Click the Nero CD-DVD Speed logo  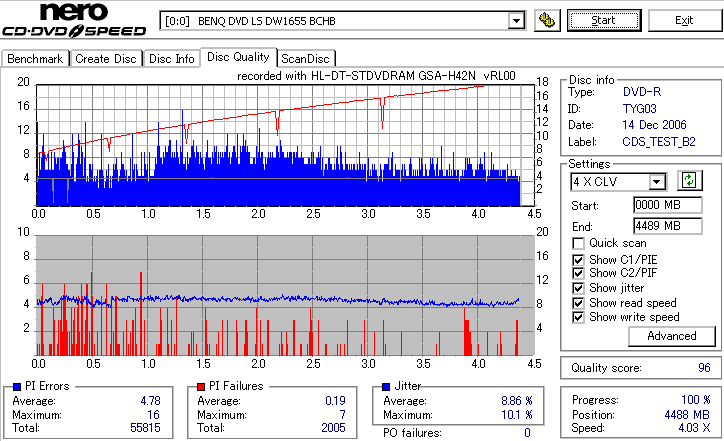74,19
